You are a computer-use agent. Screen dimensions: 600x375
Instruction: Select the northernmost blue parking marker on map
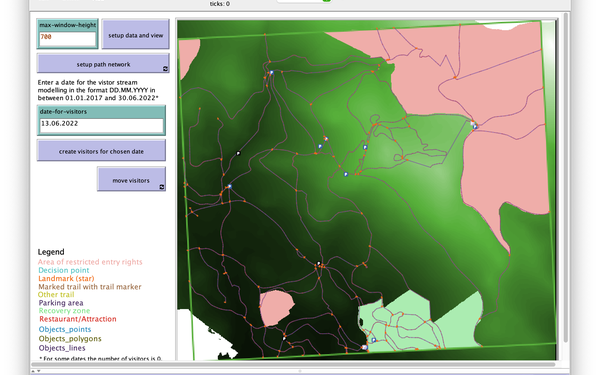[271, 72]
